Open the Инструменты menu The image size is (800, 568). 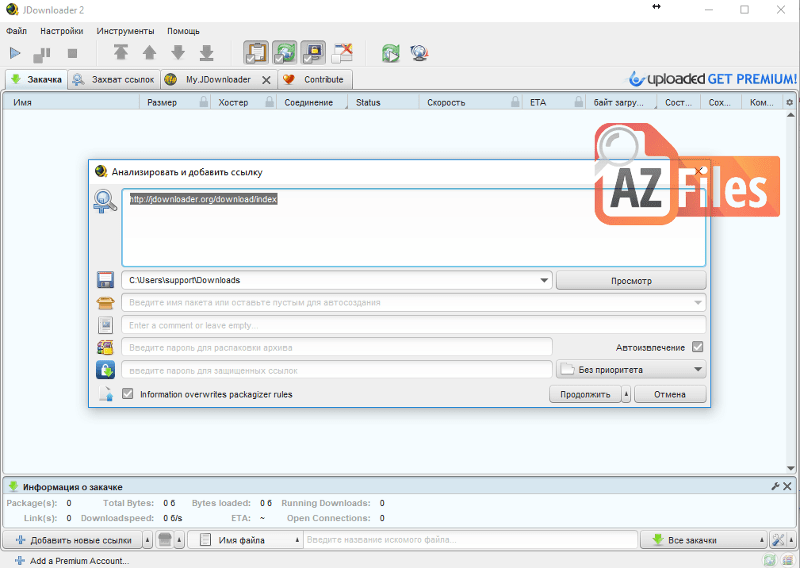[x=126, y=31]
